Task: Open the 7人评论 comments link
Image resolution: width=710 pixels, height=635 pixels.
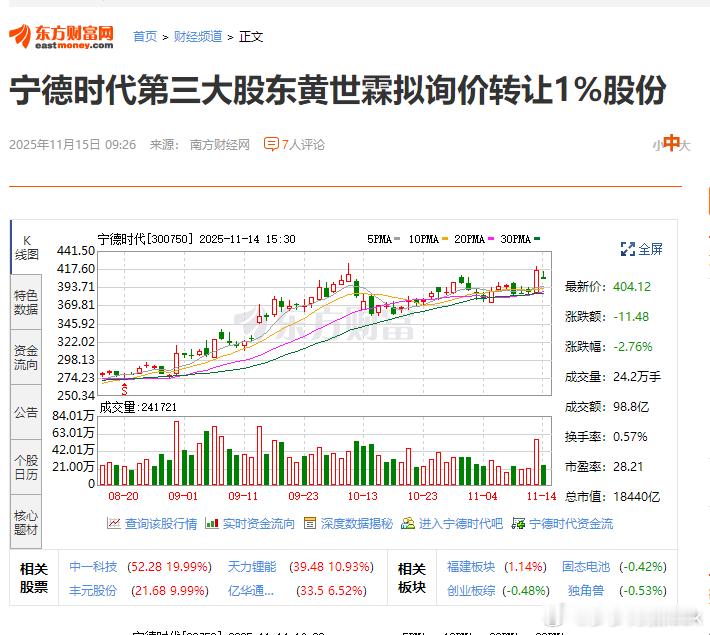Action: (303, 144)
